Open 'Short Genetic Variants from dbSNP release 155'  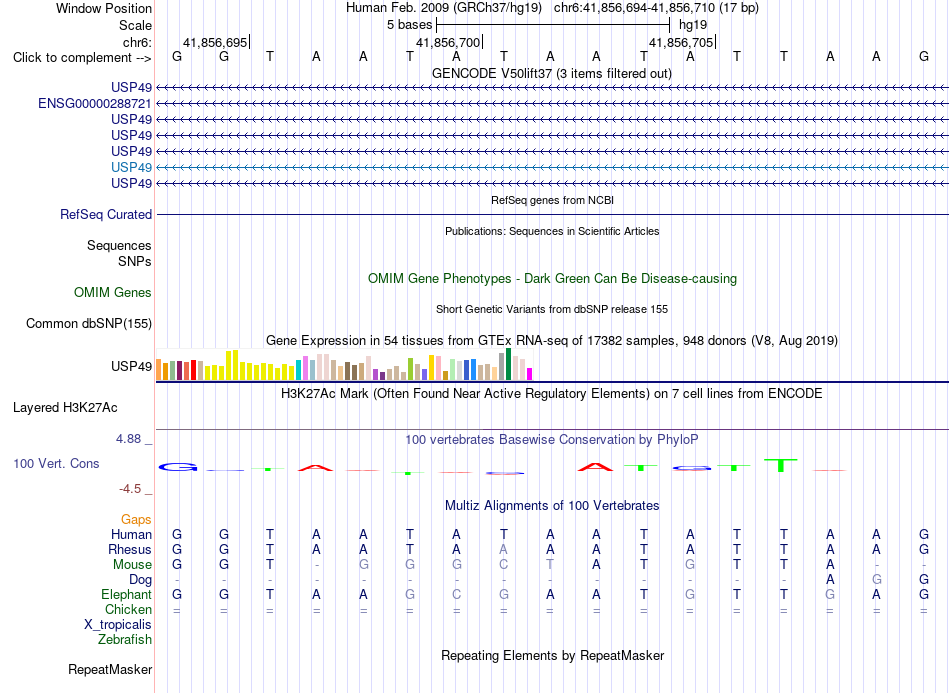tap(552, 309)
